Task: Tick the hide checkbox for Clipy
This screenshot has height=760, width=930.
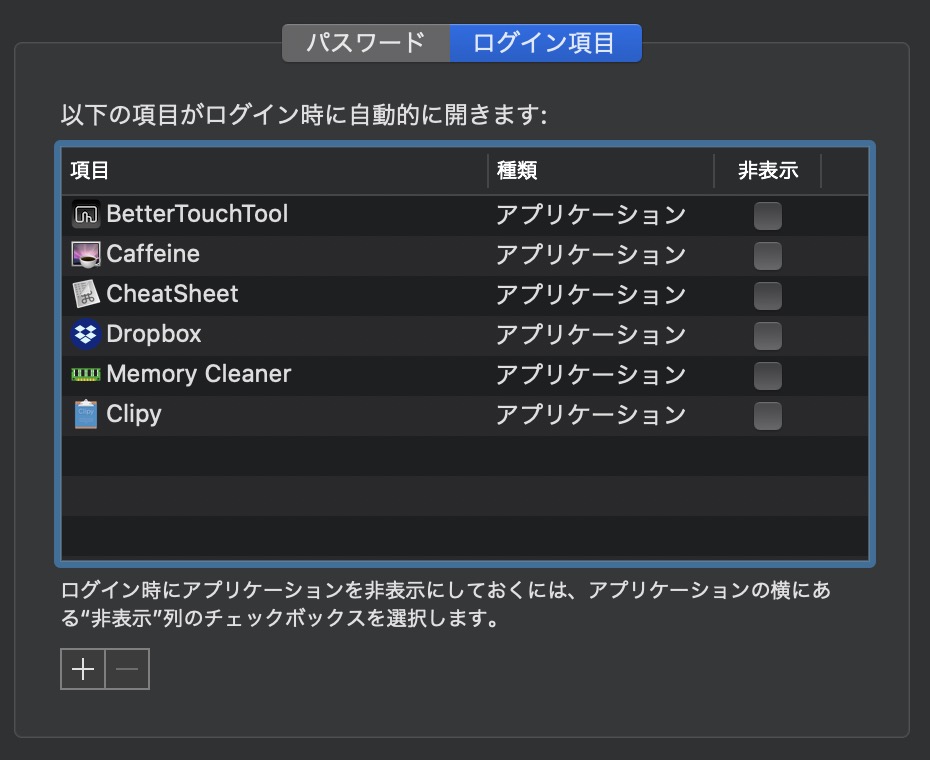Action: point(767,416)
